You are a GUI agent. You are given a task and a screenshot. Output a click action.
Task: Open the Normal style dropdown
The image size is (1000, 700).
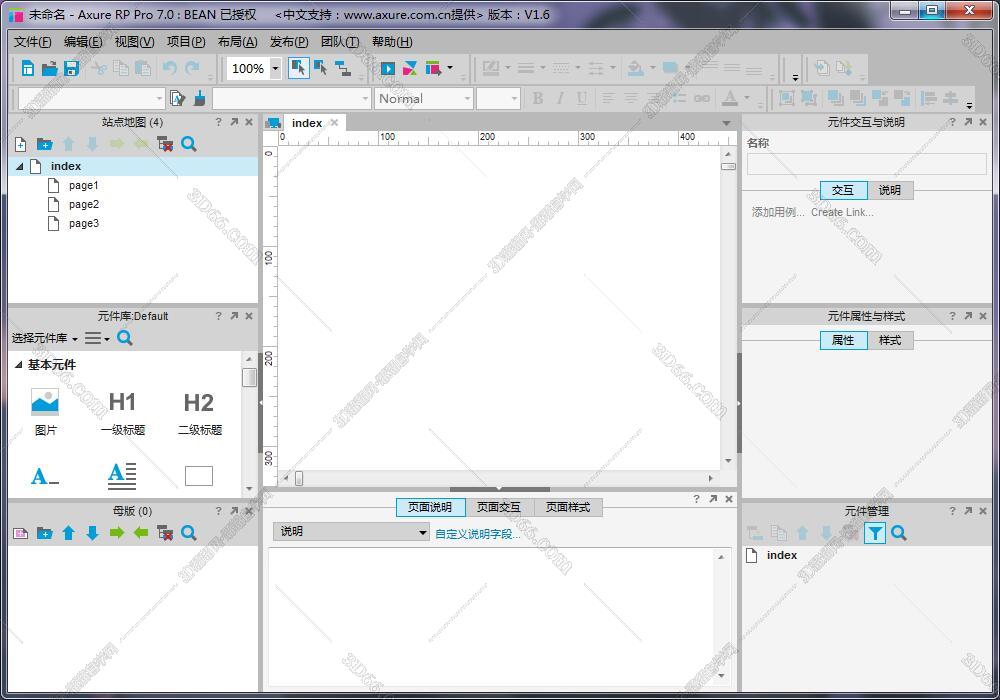[x=424, y=98]
